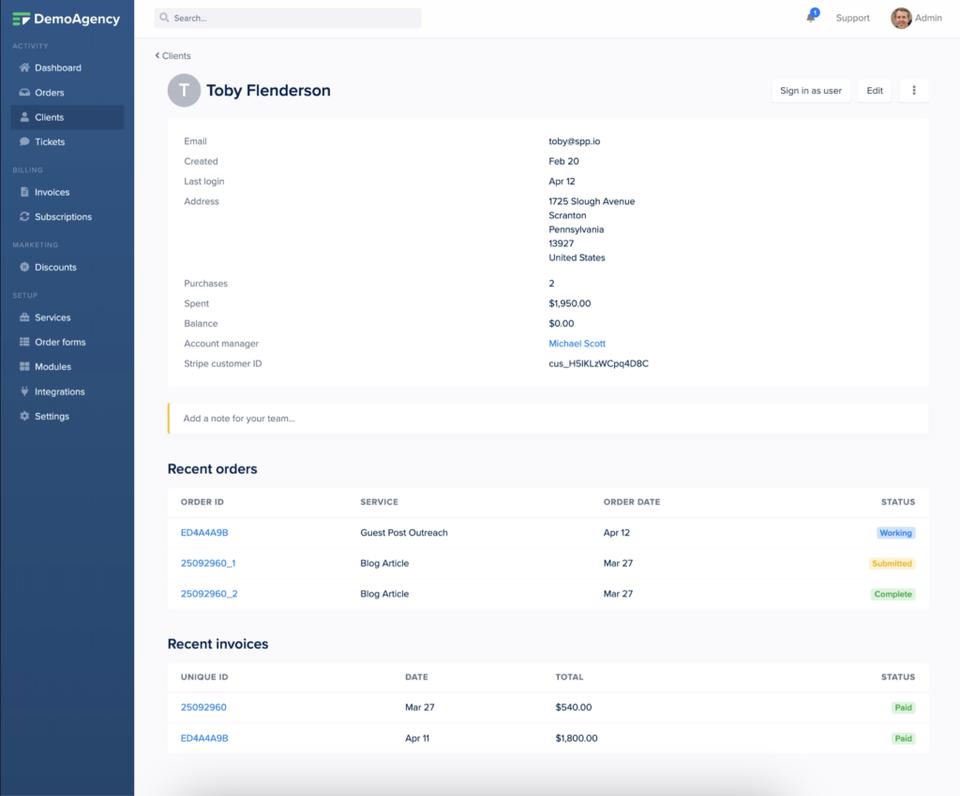Open order 25092960_2
Image resolution: width=960 pixels, height=796 pixels.
tap(209, 593)
